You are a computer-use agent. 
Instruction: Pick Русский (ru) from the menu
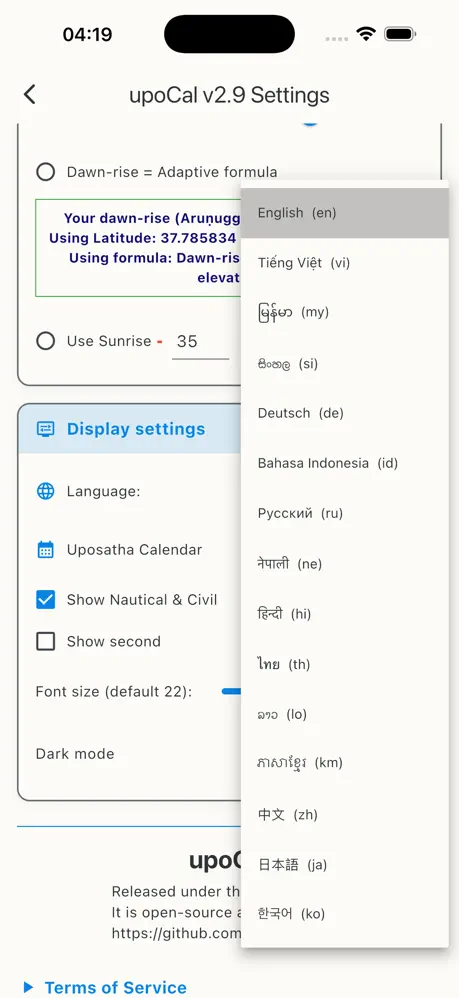pos(344,513)
